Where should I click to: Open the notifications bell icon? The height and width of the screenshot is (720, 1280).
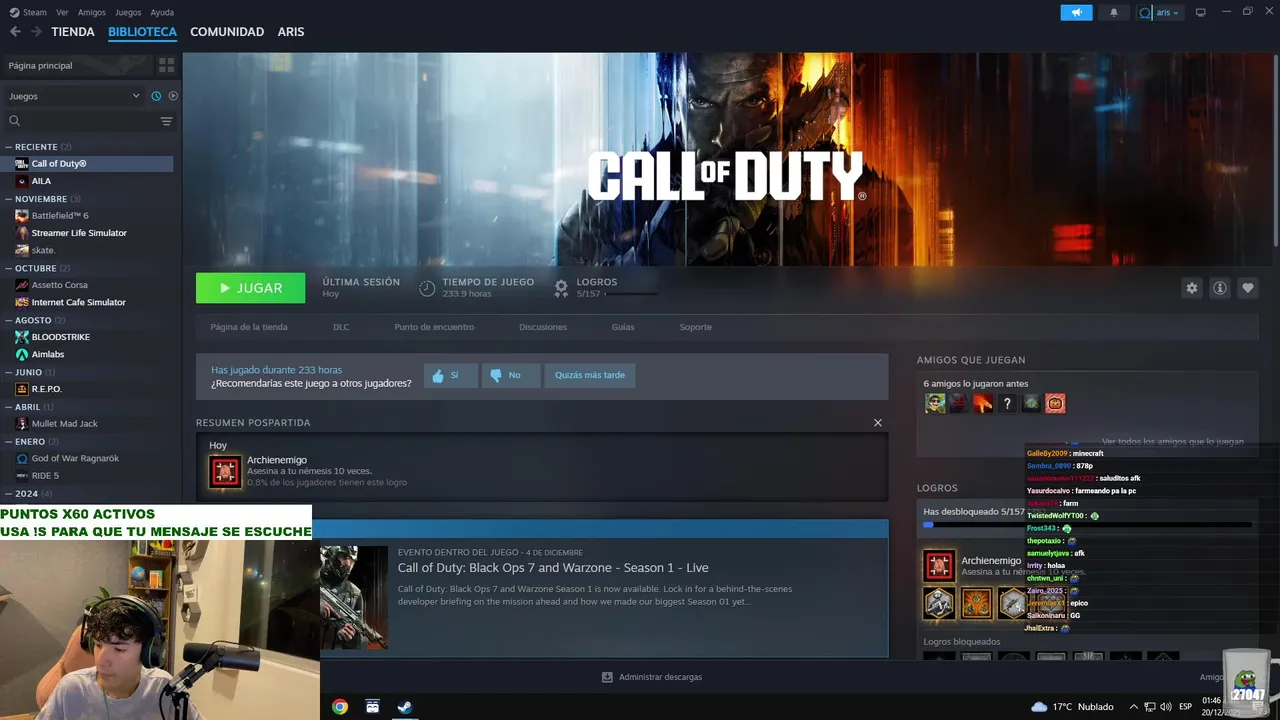1114,12
